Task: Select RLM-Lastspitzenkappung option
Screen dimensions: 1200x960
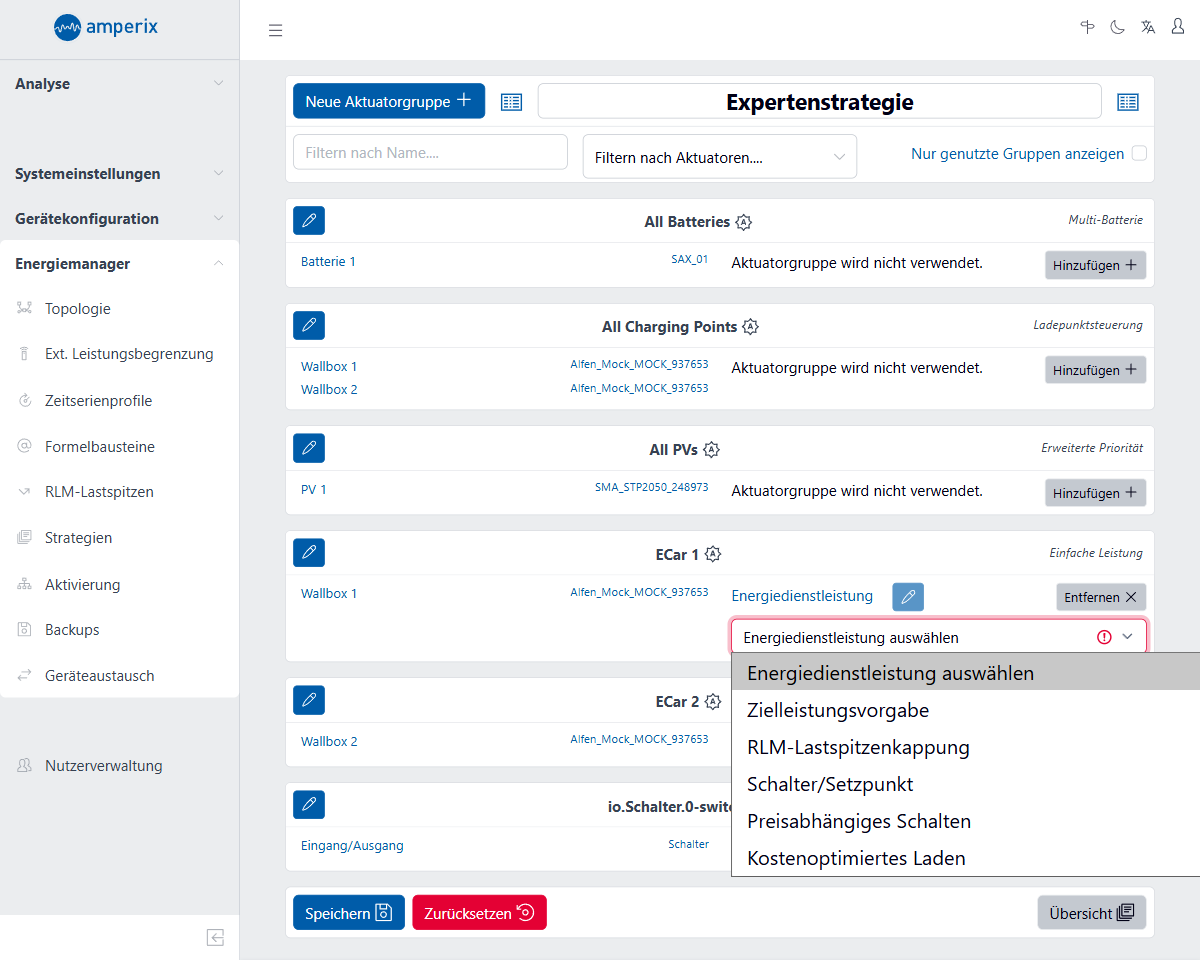Action: click(x=858, y=748)
